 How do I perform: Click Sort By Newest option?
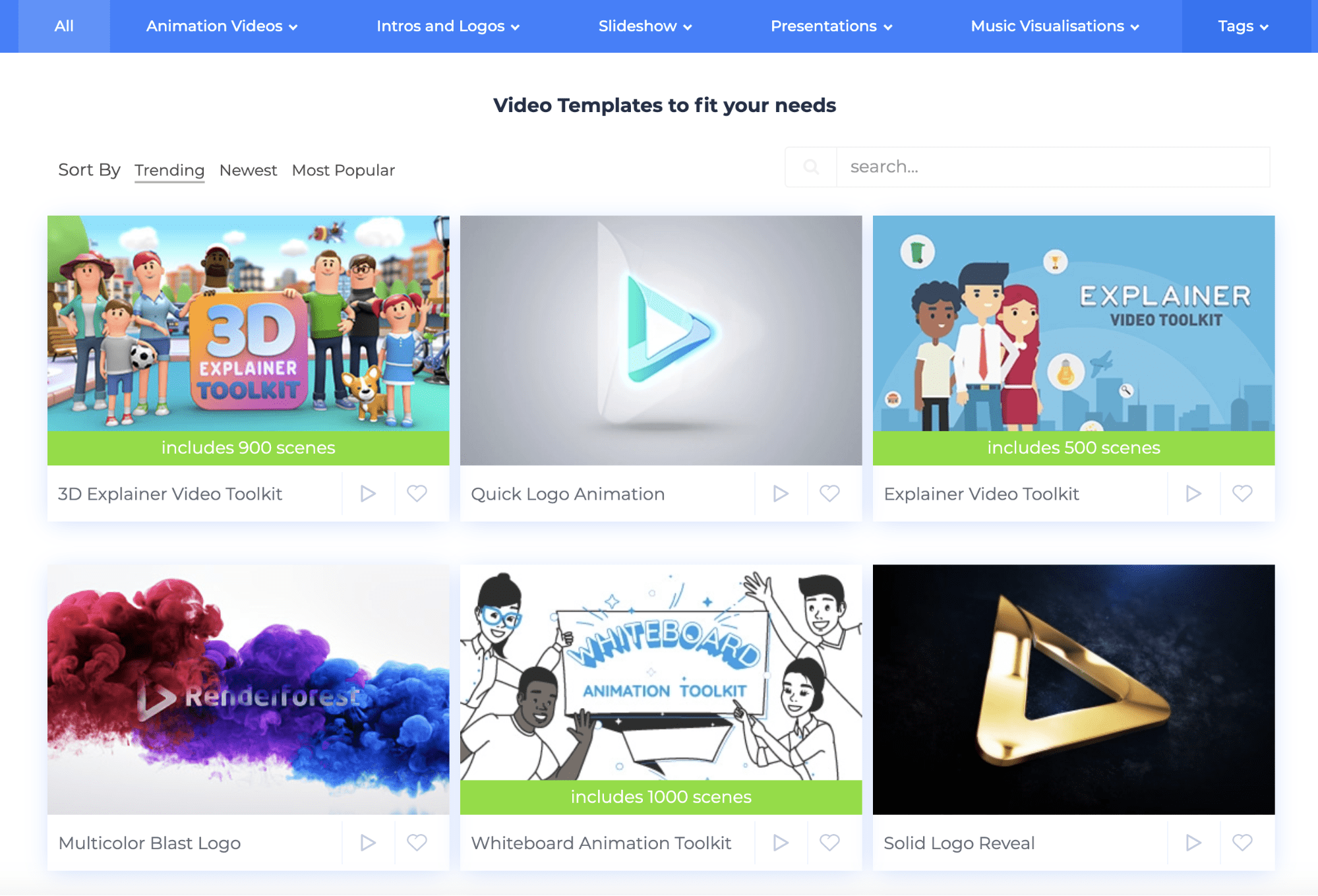[248, 169]
